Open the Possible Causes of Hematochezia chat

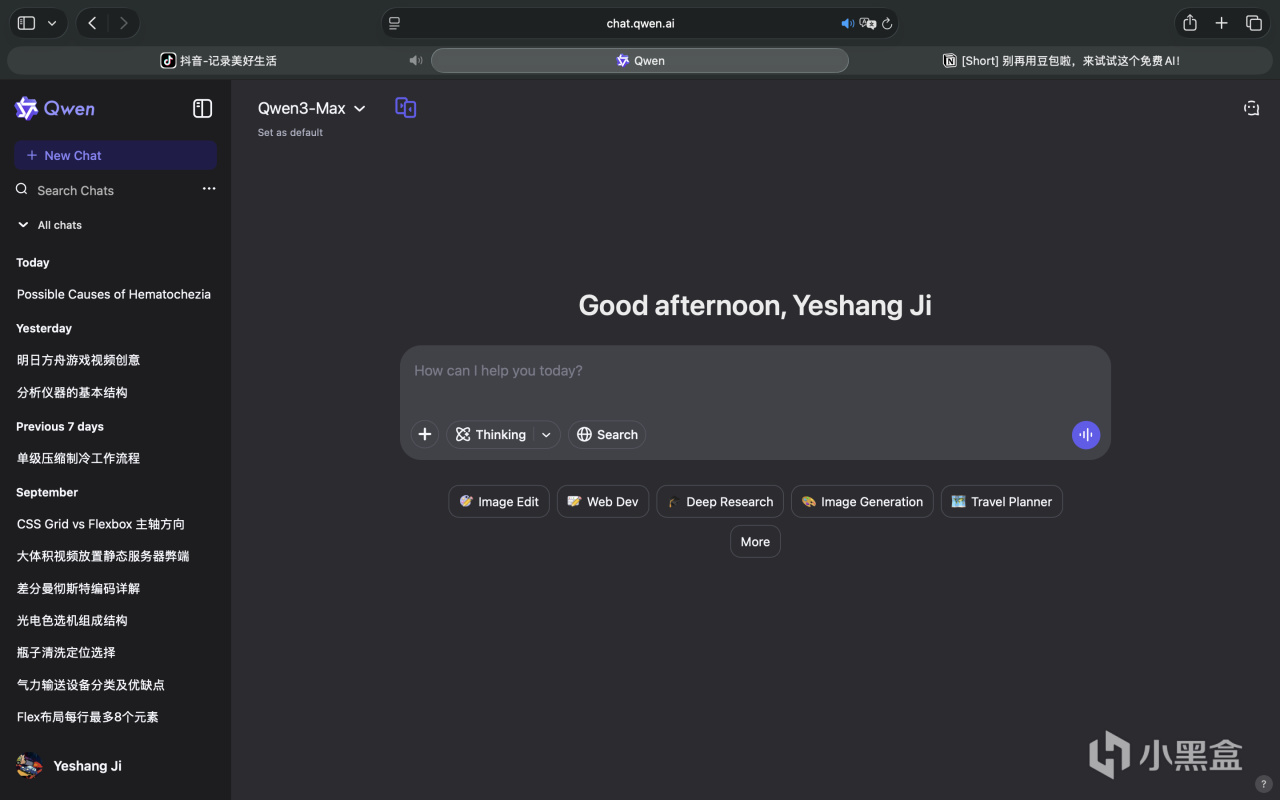[x=114, y=295]
